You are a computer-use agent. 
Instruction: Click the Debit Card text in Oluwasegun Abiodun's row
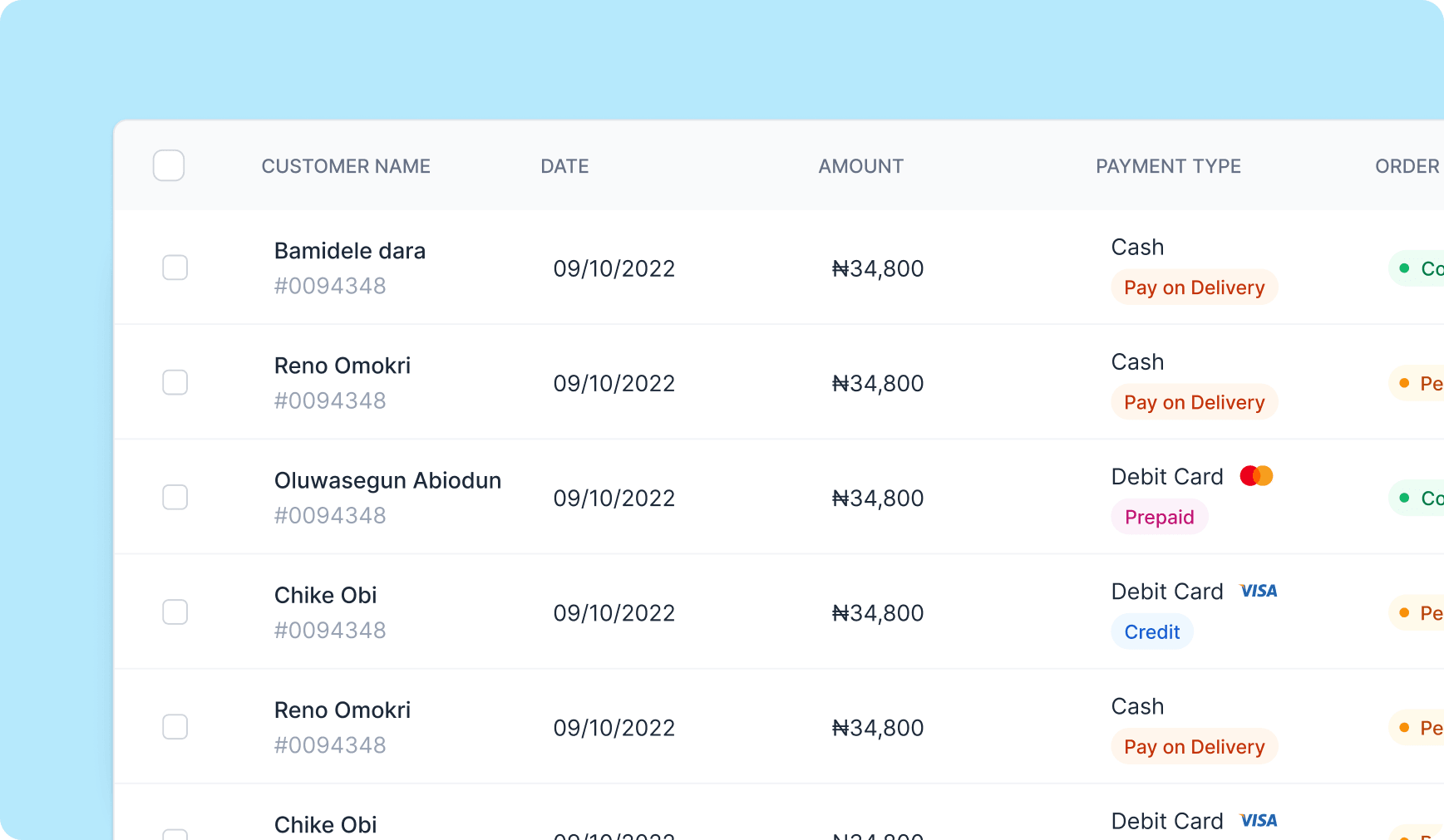click(1167, 476)
